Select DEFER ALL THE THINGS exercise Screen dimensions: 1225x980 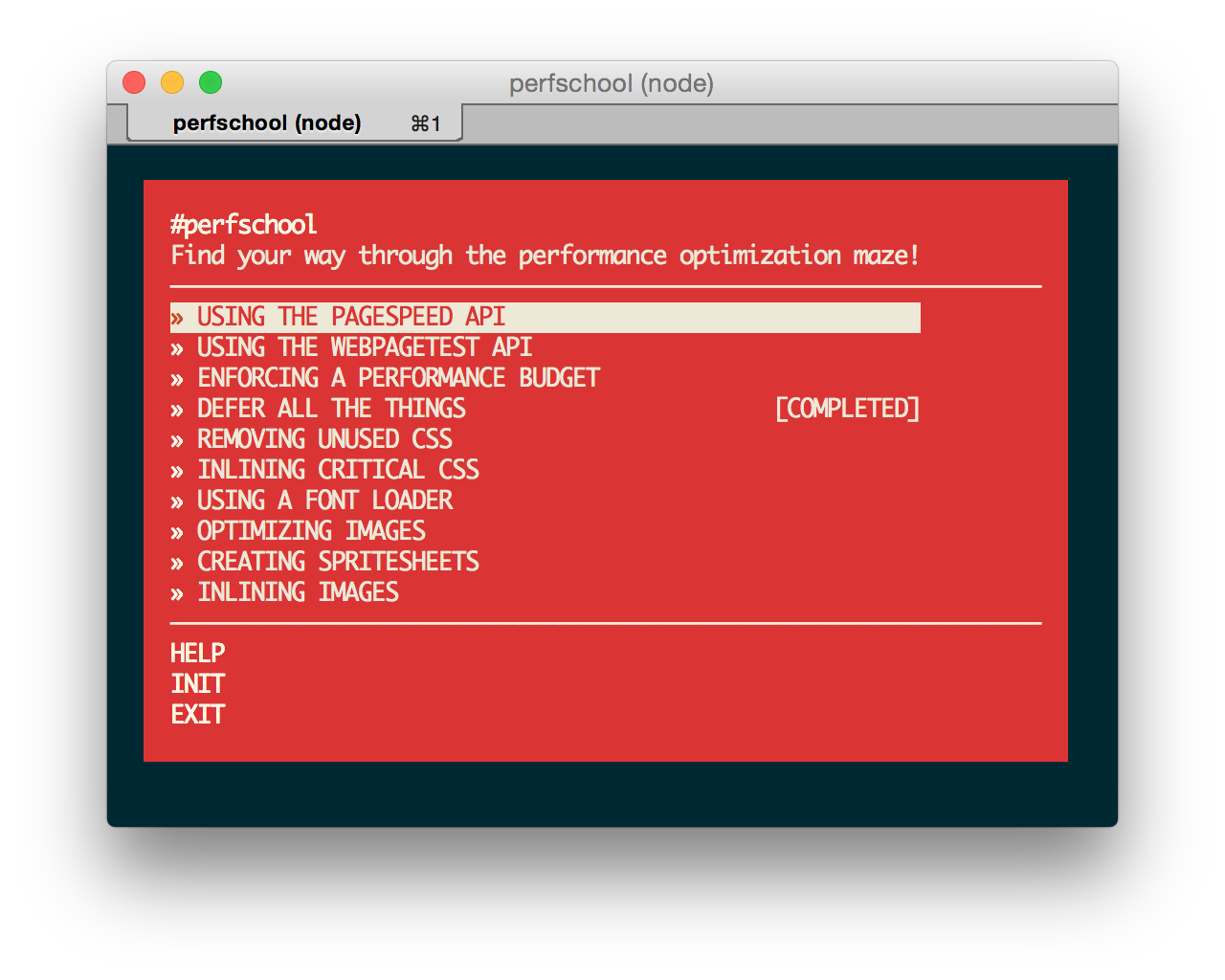coord(545,409)
